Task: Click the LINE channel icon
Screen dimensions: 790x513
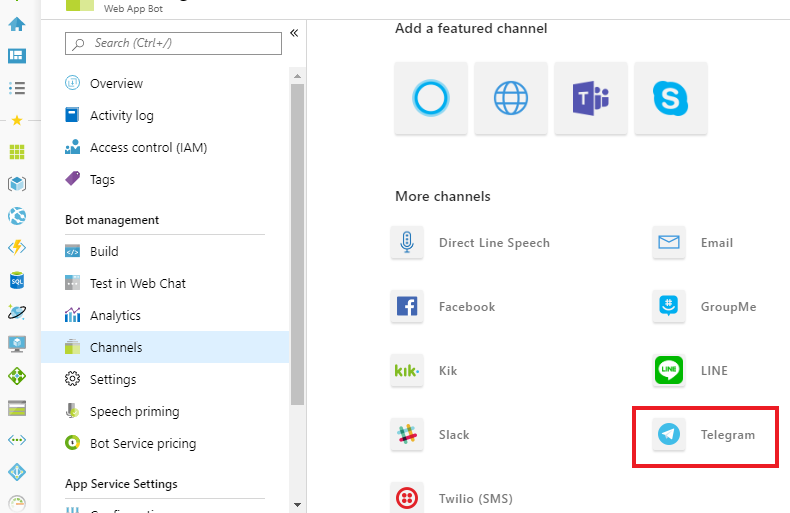Action: (x=669, y=370)
